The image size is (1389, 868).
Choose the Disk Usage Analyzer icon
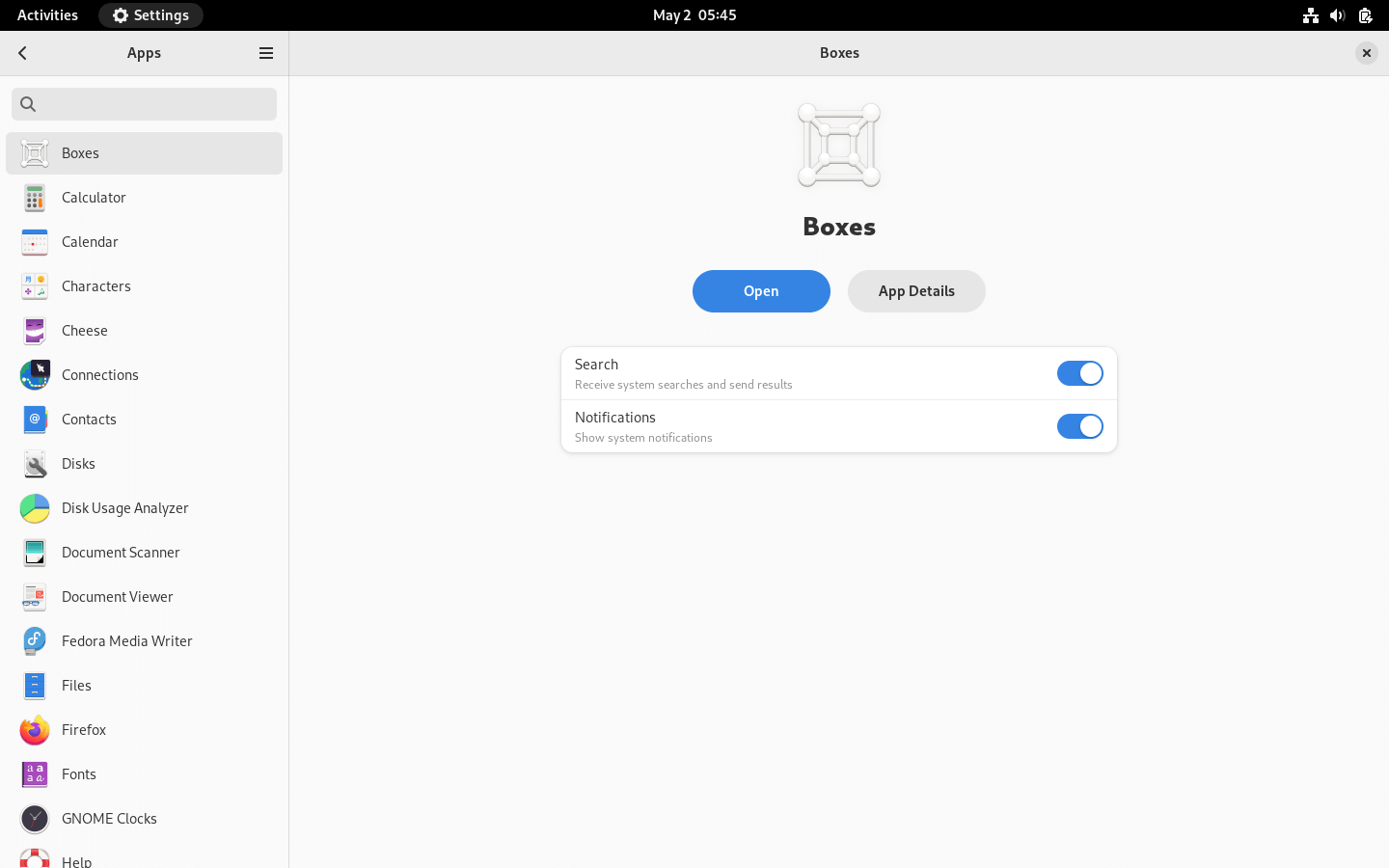point(35,508)
